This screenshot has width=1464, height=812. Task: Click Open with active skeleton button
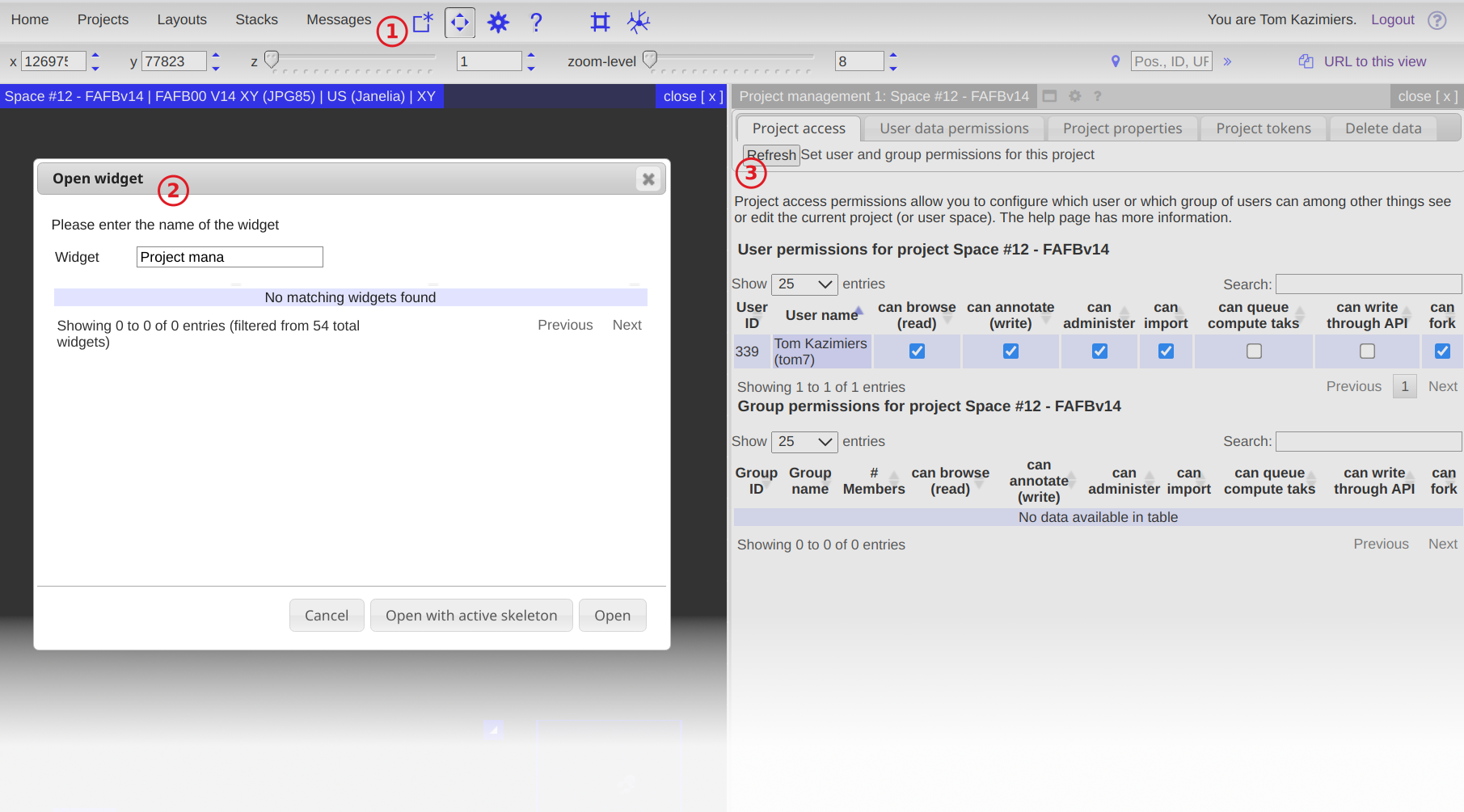point(471,616)
